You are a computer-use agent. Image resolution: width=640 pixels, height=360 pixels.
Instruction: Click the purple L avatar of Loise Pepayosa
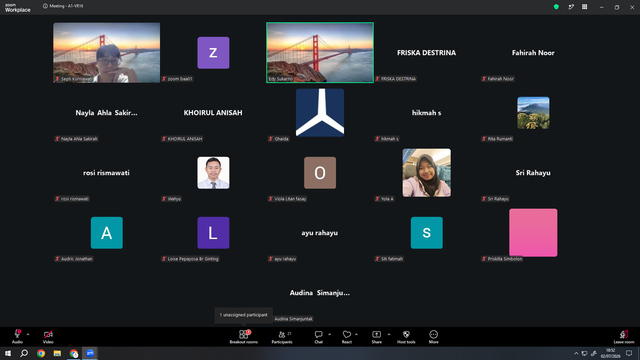(213, 233)
